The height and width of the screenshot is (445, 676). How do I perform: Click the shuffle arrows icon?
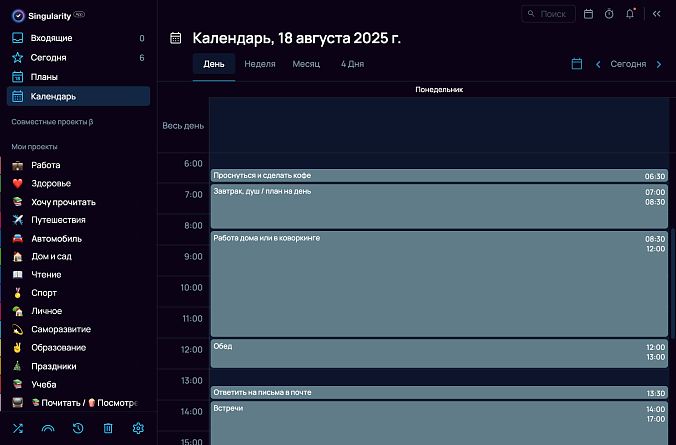pyautogui.click(x=18, y=428)
